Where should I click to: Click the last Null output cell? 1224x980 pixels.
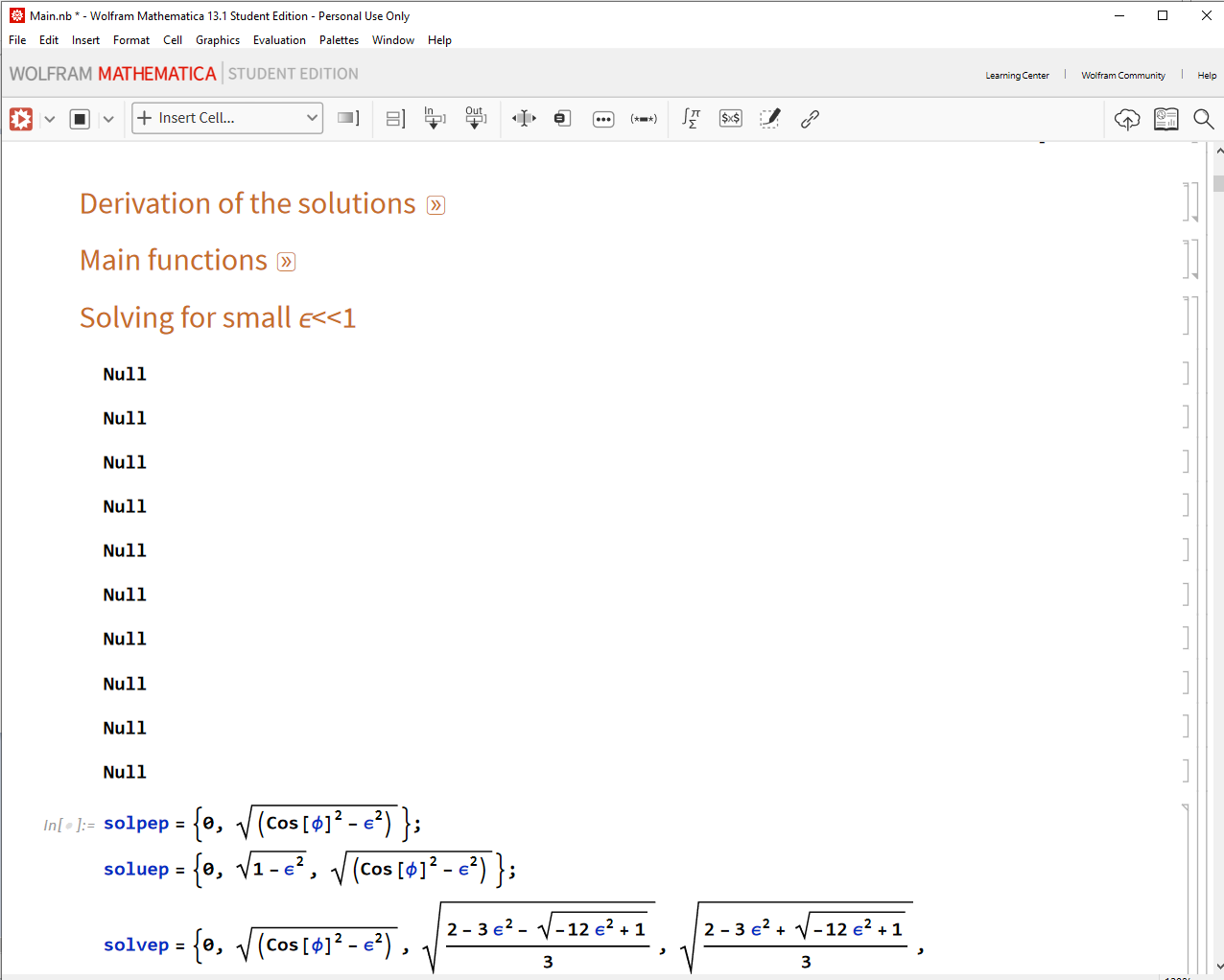click(x=125, y=772)
